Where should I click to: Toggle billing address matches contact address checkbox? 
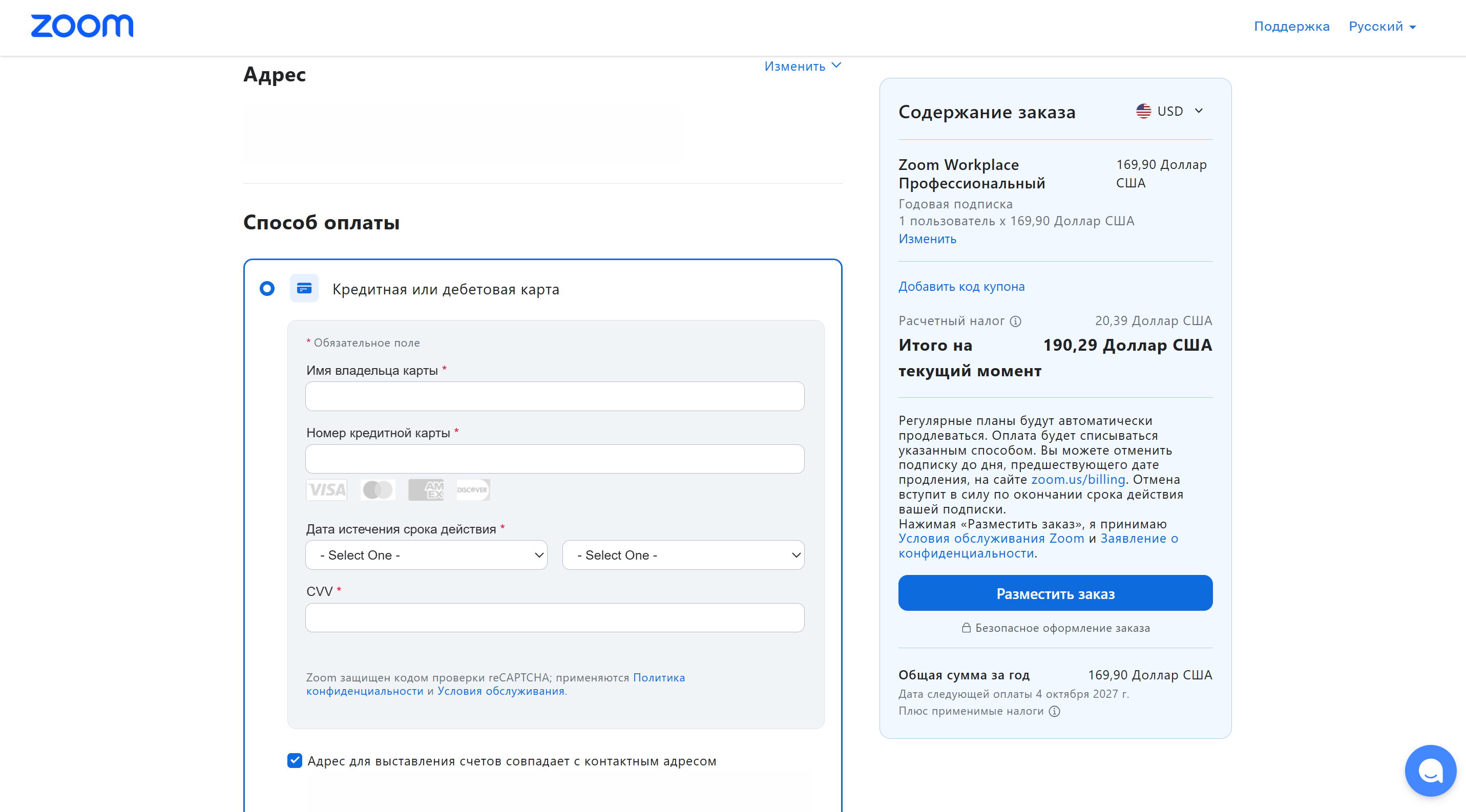(295, 760)
